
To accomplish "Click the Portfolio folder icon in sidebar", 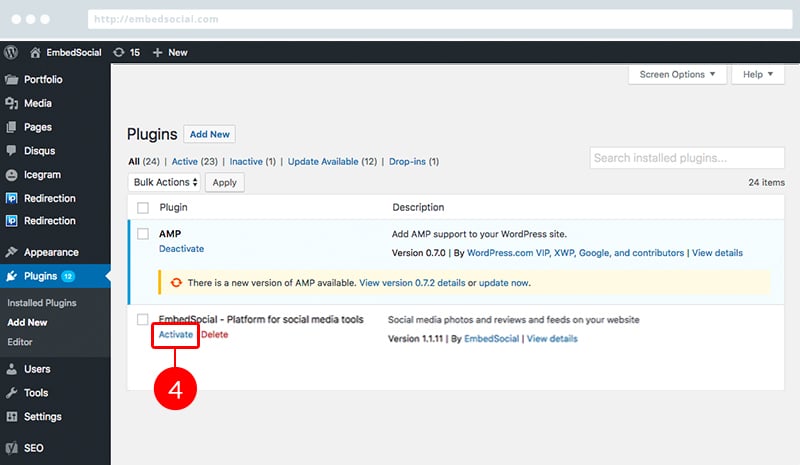I will tap(11, 80).
